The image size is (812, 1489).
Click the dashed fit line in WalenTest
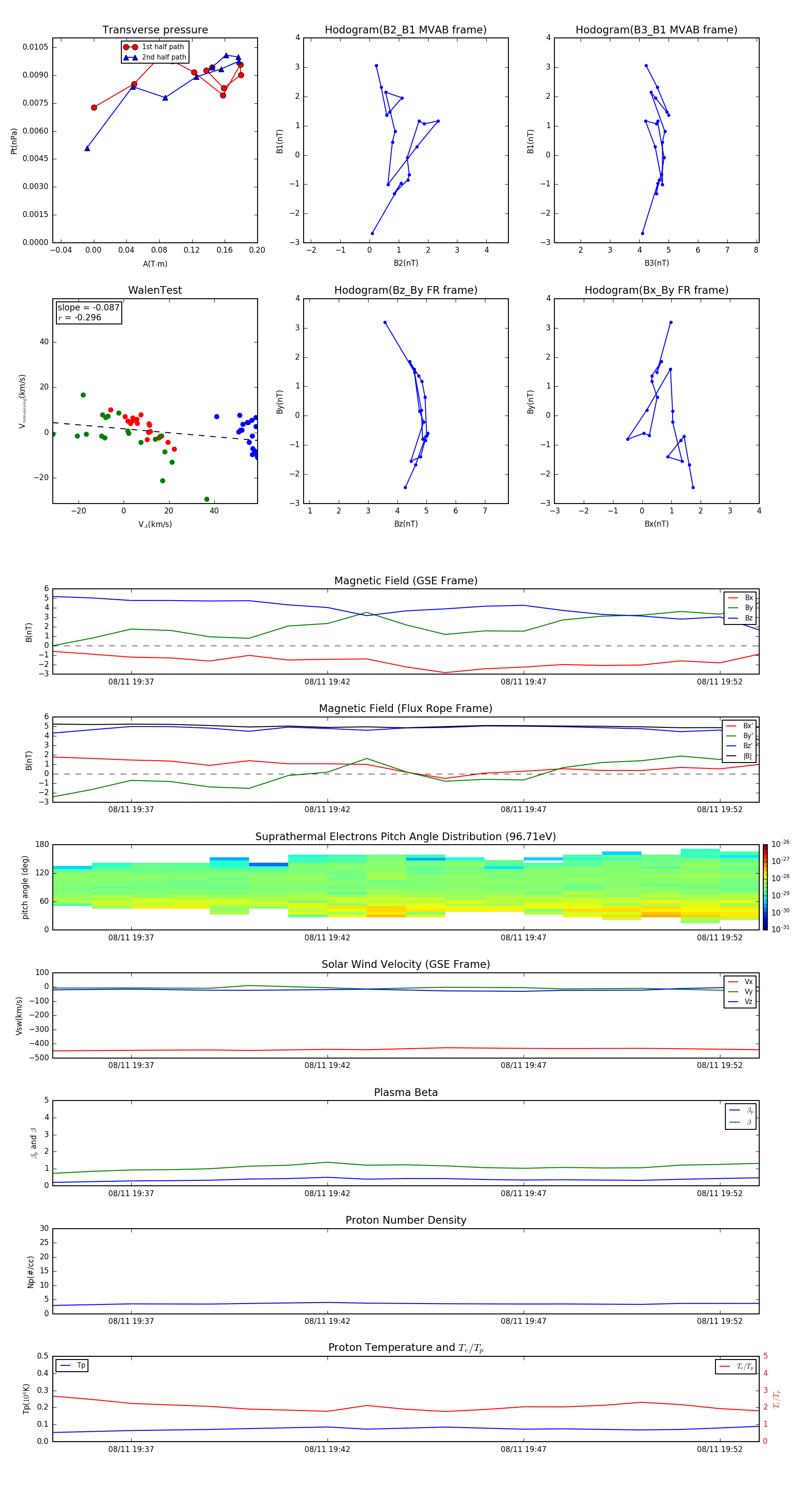click(x=155, y=432)
